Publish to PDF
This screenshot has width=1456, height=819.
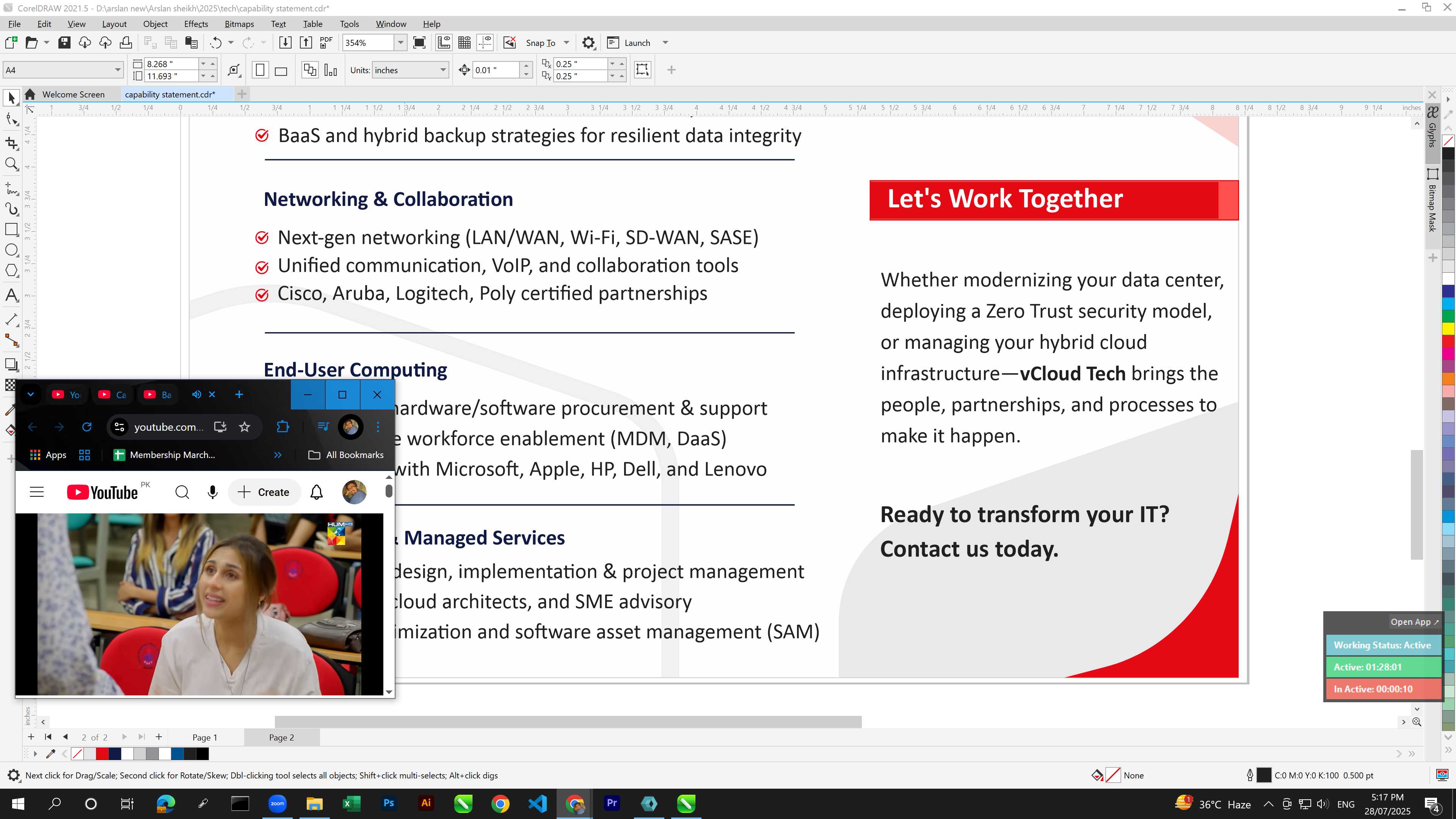pyautogui.click(x=326, y=43)
